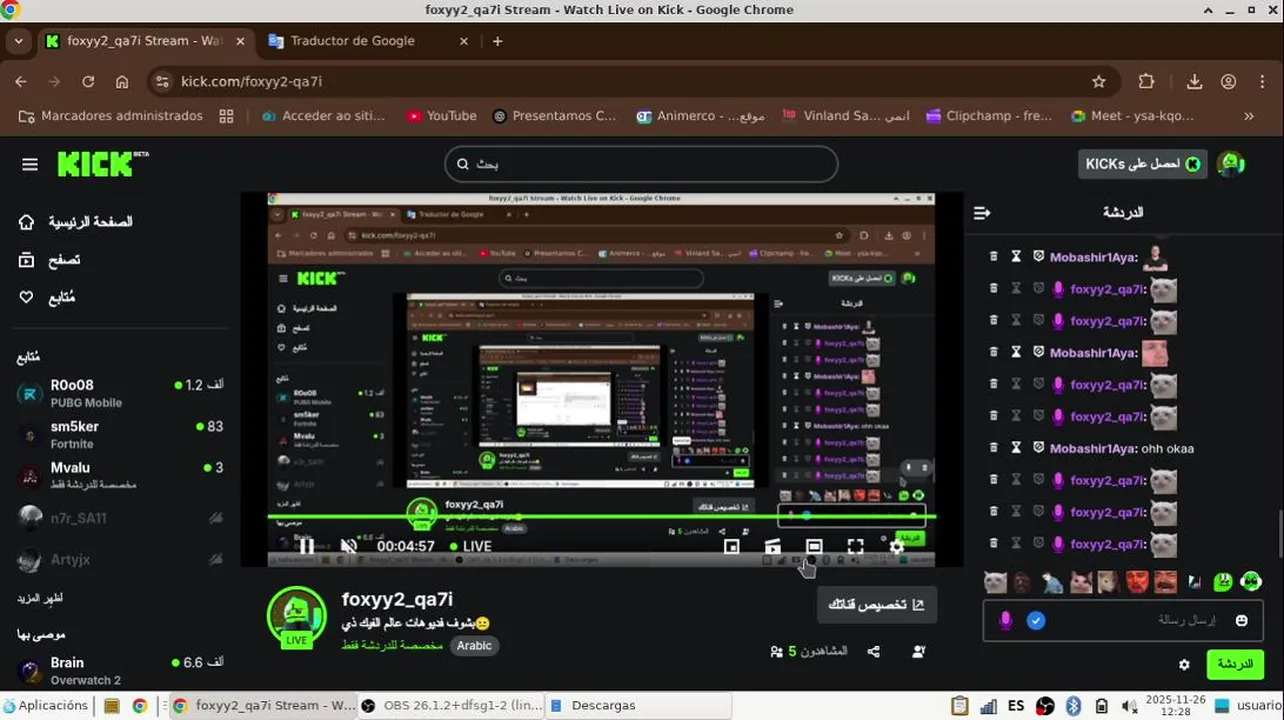Open the Kick hamburger menu
The width and height of the screenshot is (1284, 720).
click(30, 164)
